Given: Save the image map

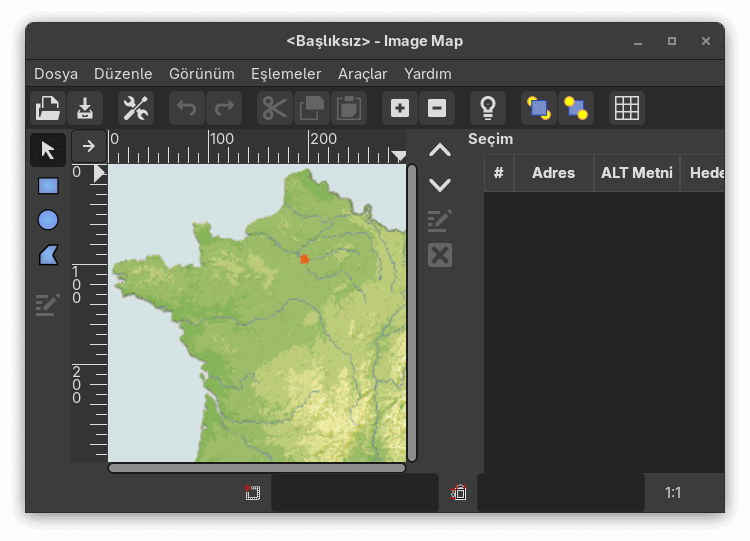Looking at the screenshot, I should (x=85, y=108).
